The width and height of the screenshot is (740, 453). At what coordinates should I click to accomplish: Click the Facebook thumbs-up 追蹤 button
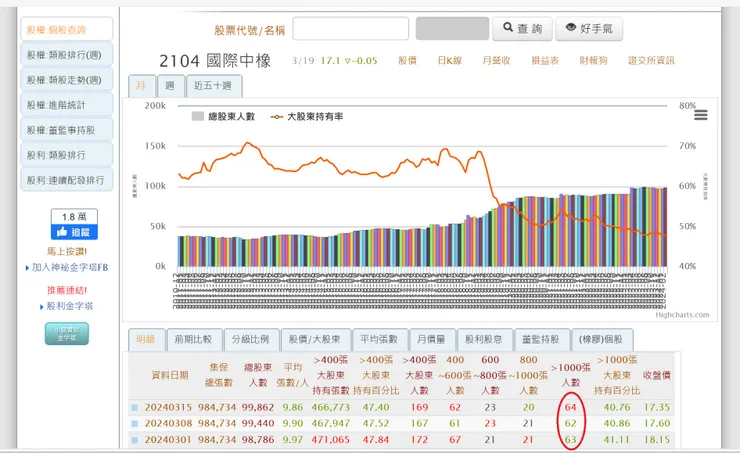[x=75, y=232]
